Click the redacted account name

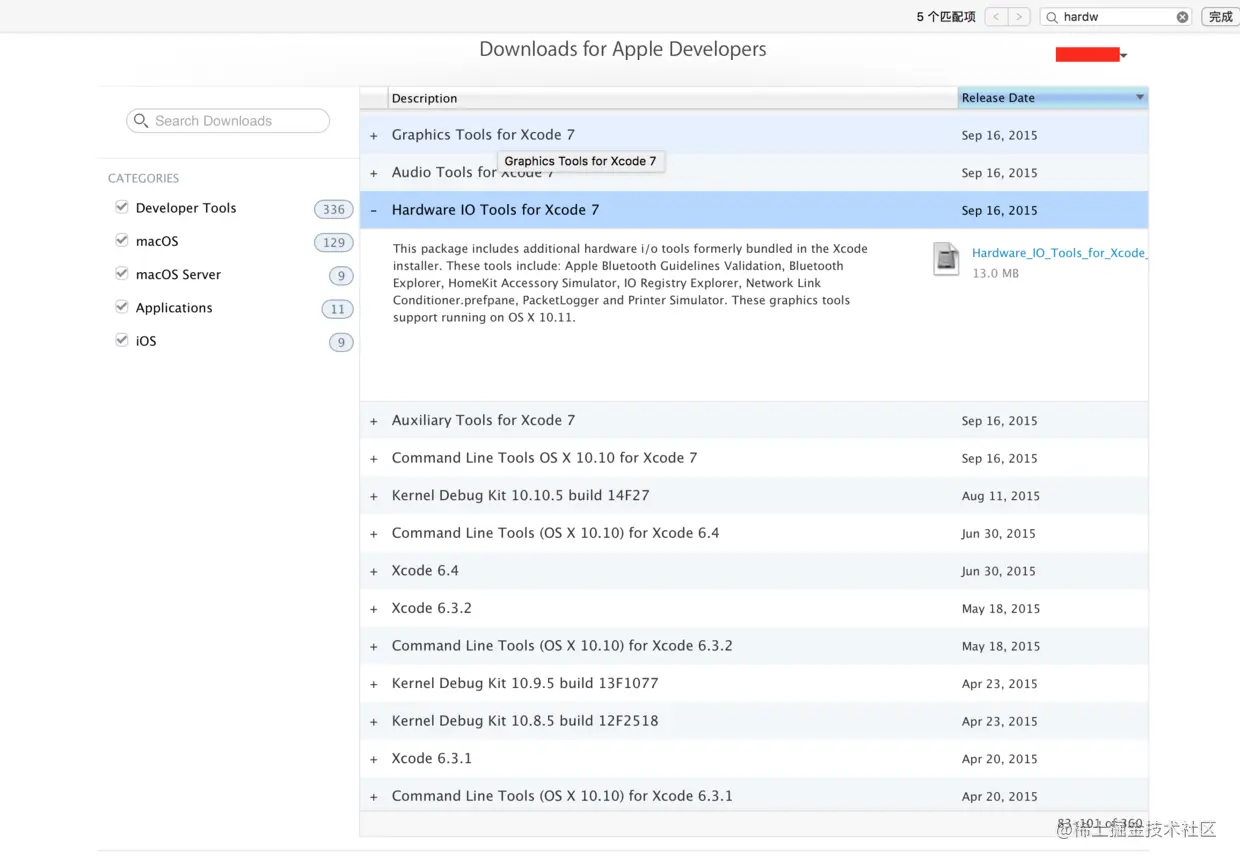pyautogui.click(x=1087, y=55)
